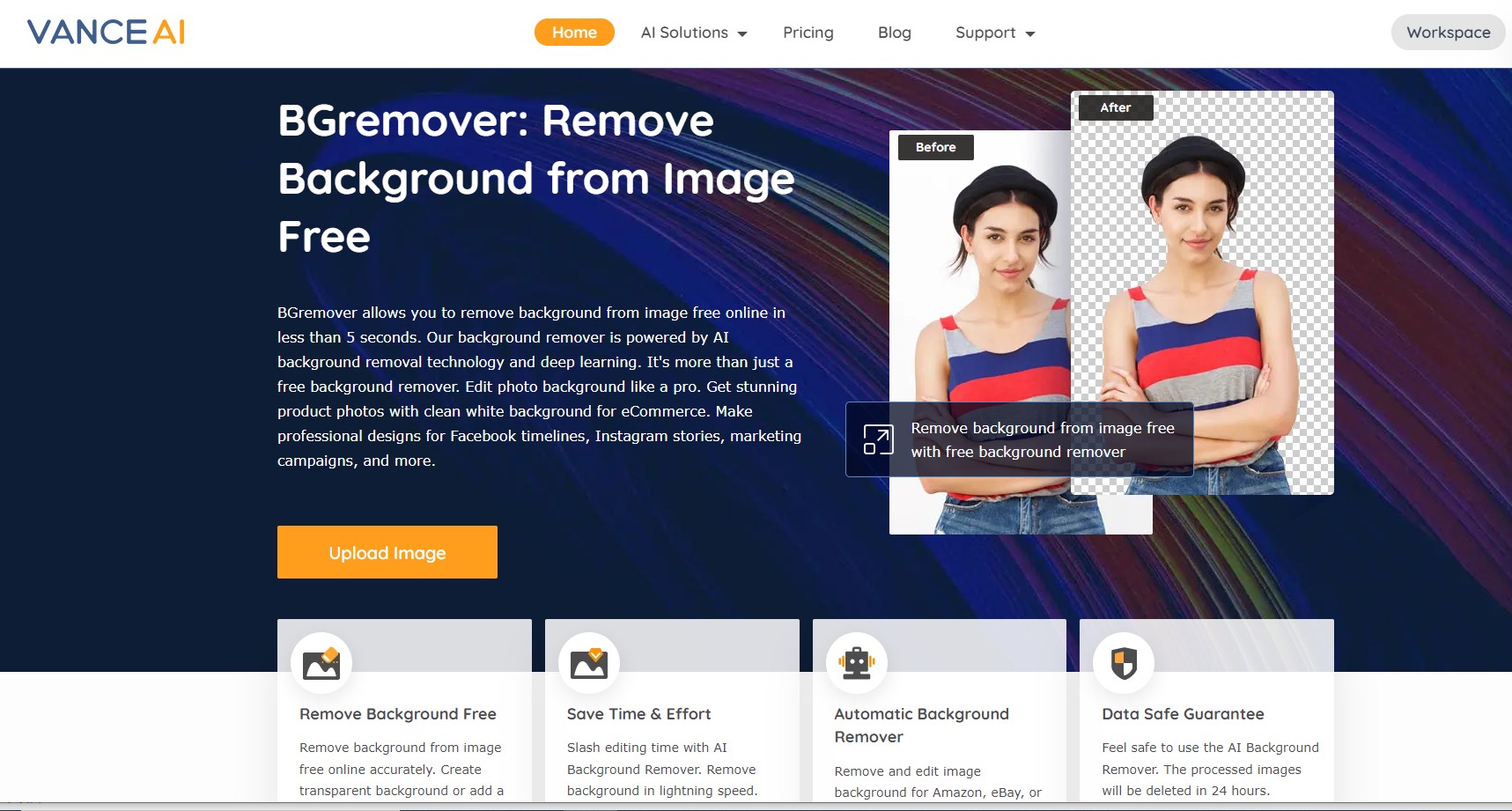
Task: Open the Workspace
Action: [x=1447, y=32]
